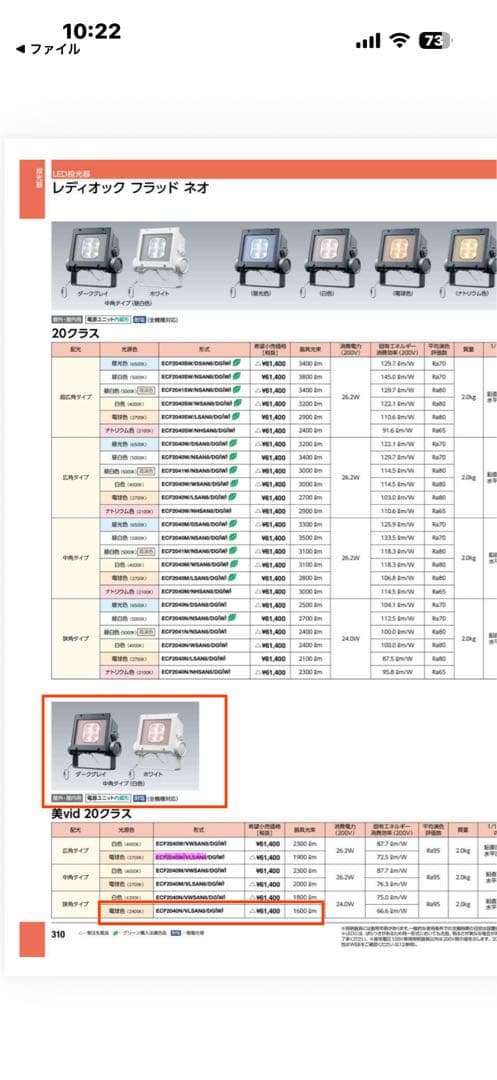The height and width of the screenshot is (1080, 497).
Task: Tap the floodlight image labeled (電球色)
Action: click(403, 259)
